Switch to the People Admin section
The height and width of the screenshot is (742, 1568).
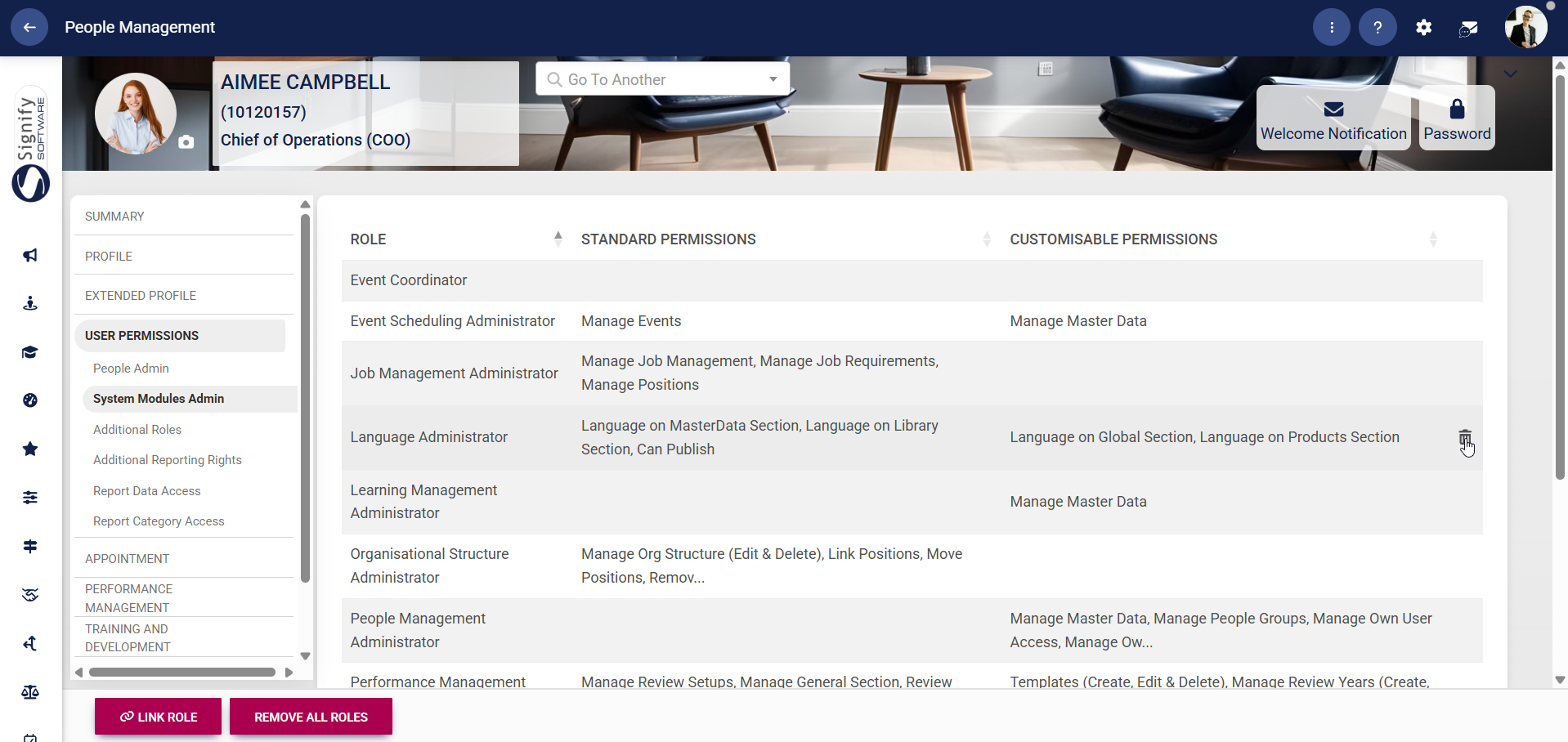click(131, 368)
